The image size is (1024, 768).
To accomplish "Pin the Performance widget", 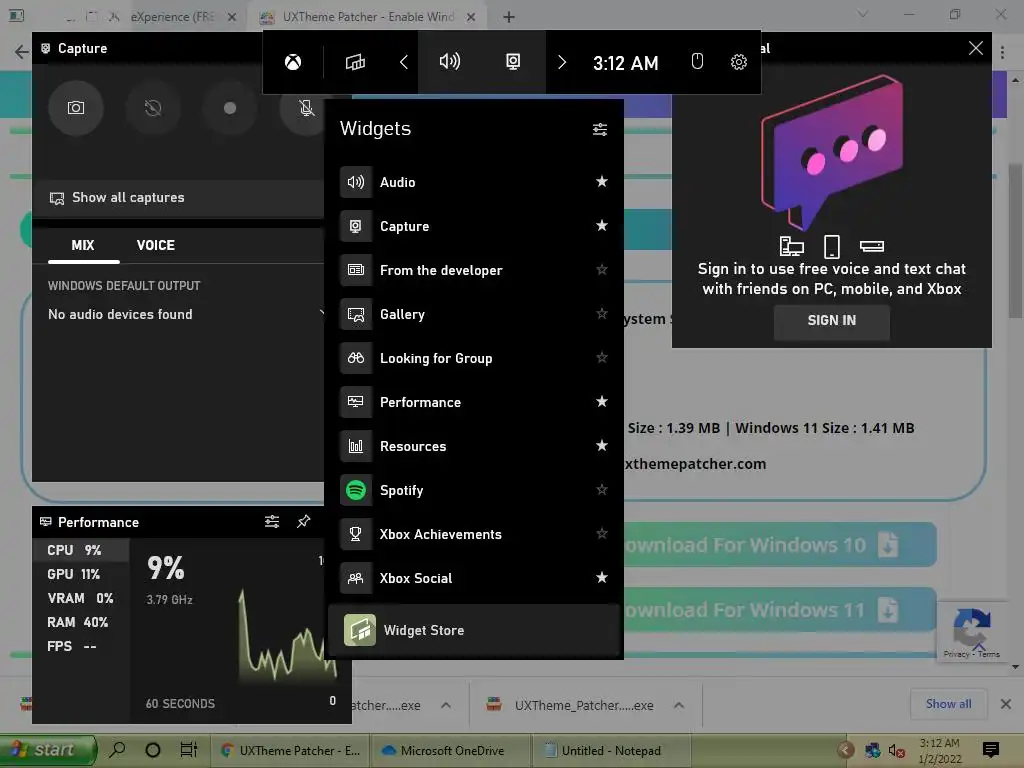I will click(x=304, y=522).
